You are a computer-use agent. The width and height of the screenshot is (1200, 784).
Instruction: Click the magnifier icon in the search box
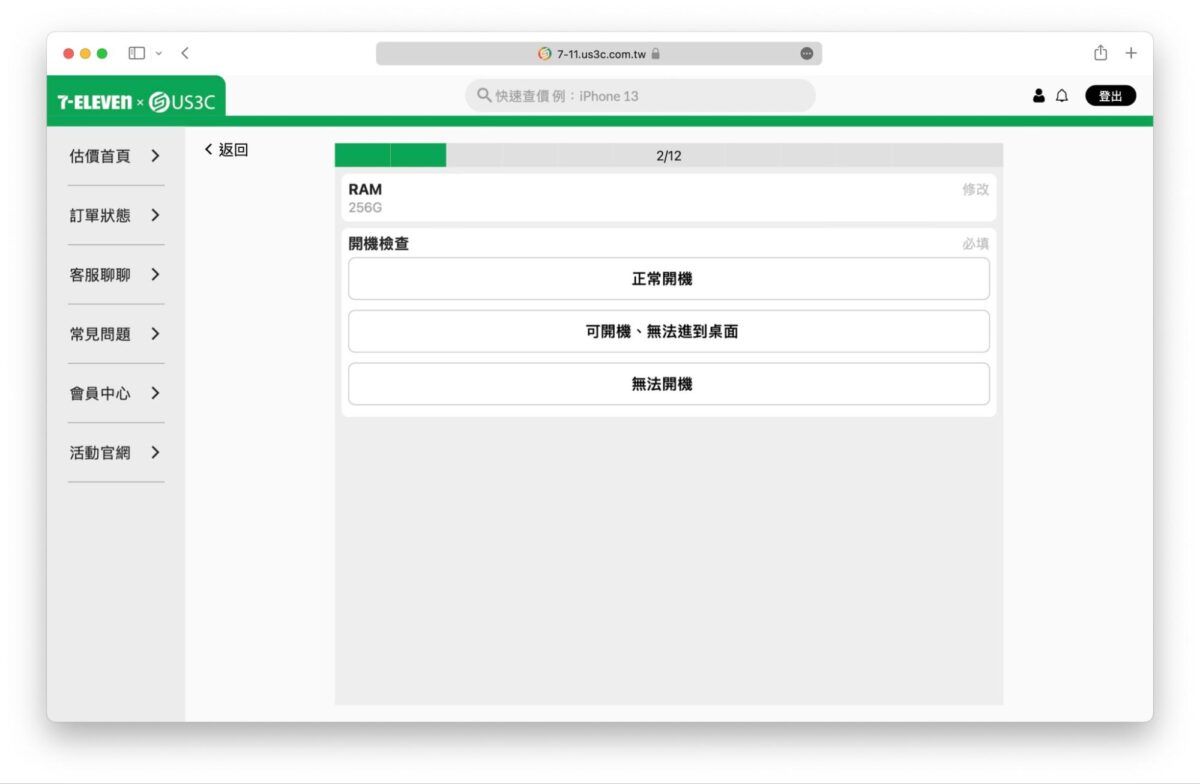click(x=484, y=96)
